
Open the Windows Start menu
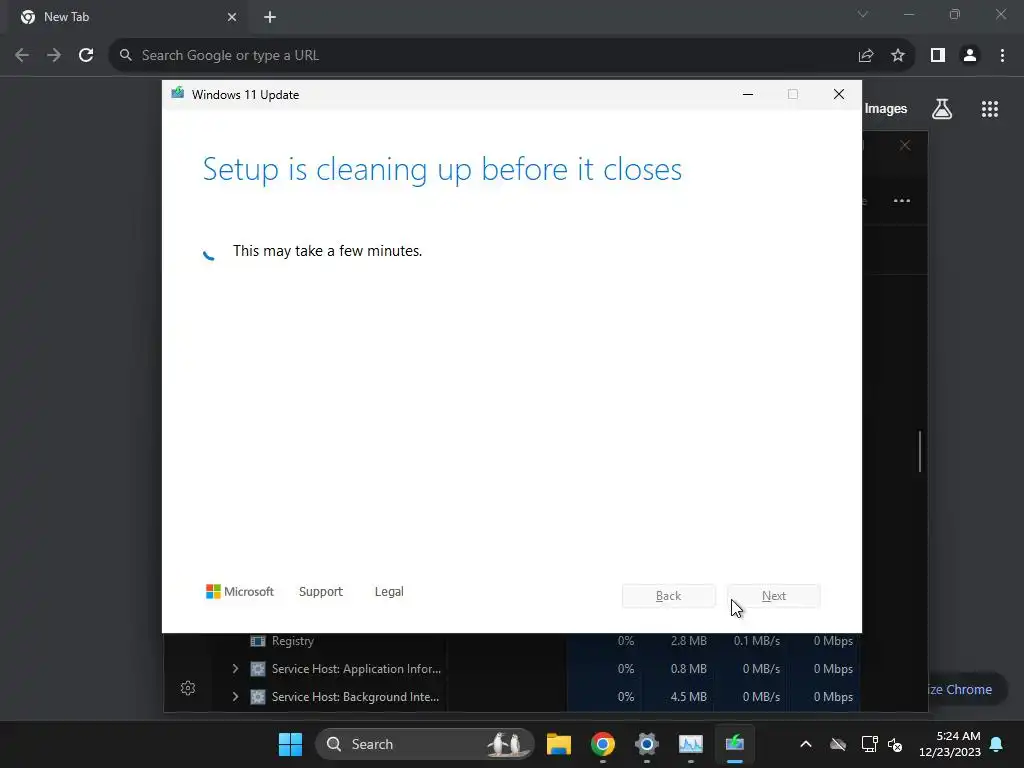pos(290,744)
